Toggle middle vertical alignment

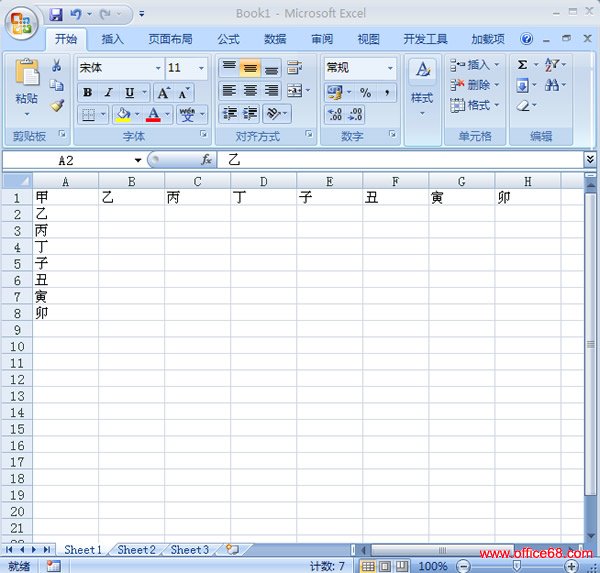coord(250,67)
